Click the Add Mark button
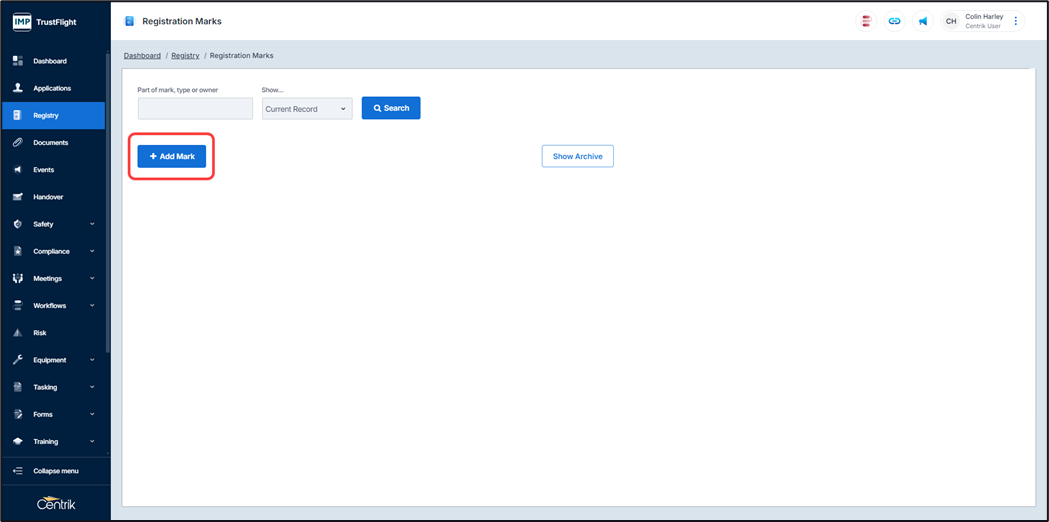 [x=172, y=157]
